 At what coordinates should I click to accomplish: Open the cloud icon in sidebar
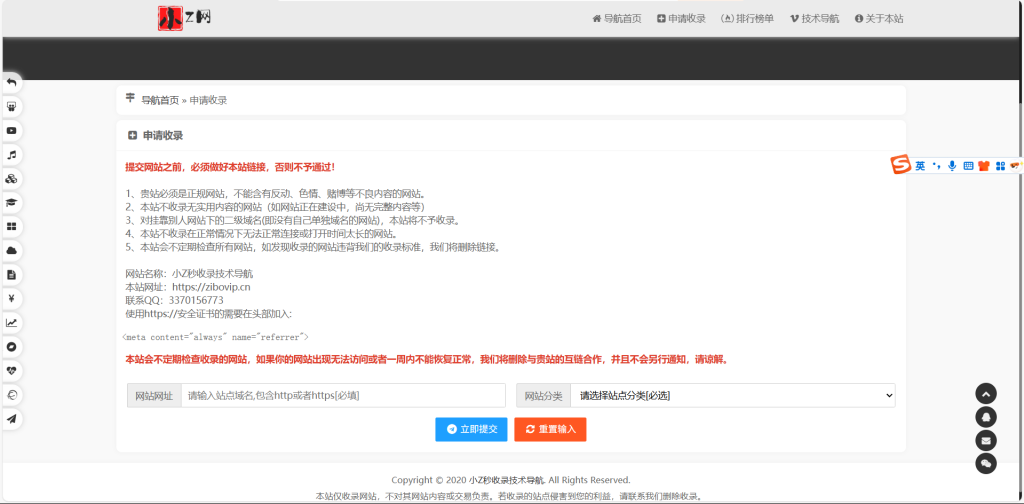12,250
